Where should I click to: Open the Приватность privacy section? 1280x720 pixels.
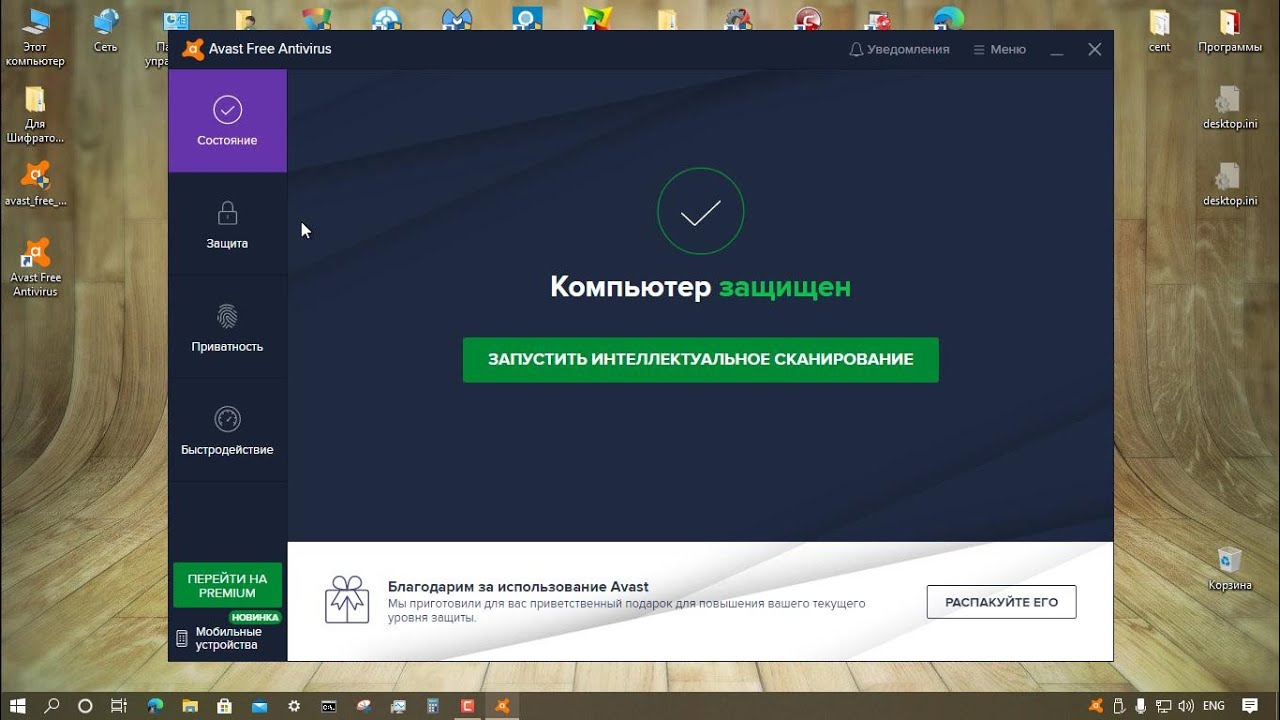pyautogui.click(x=227, y=327)
